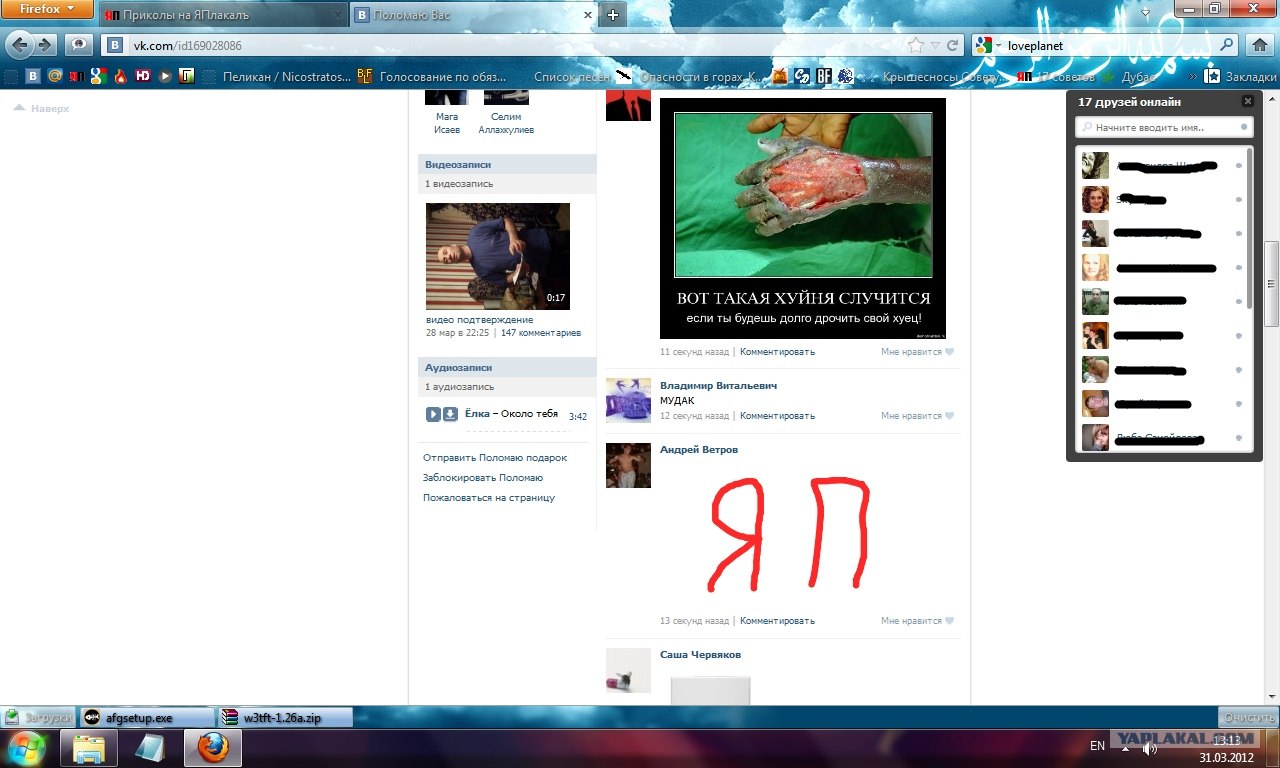The width and height of the screenshot is (1280, 768).
Task: Open the BF bookmark icon near Крышесносы
Action: pyautogui.click(x=824, y=76)
